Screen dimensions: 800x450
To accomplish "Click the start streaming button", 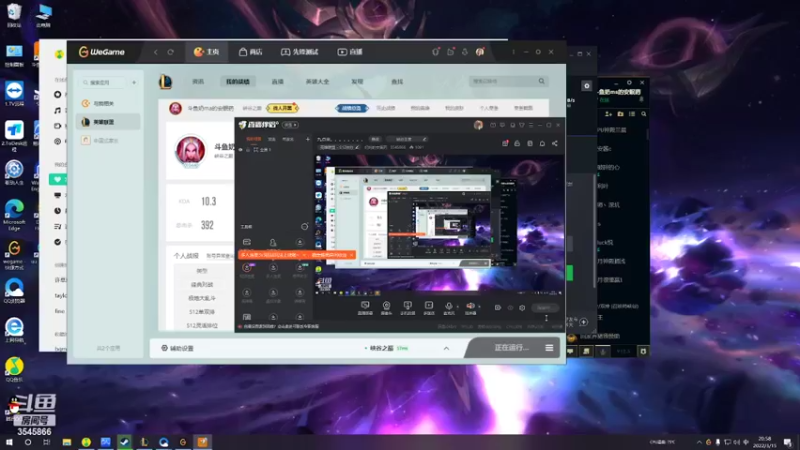I will pyautogui.click(x=544, y=308).
